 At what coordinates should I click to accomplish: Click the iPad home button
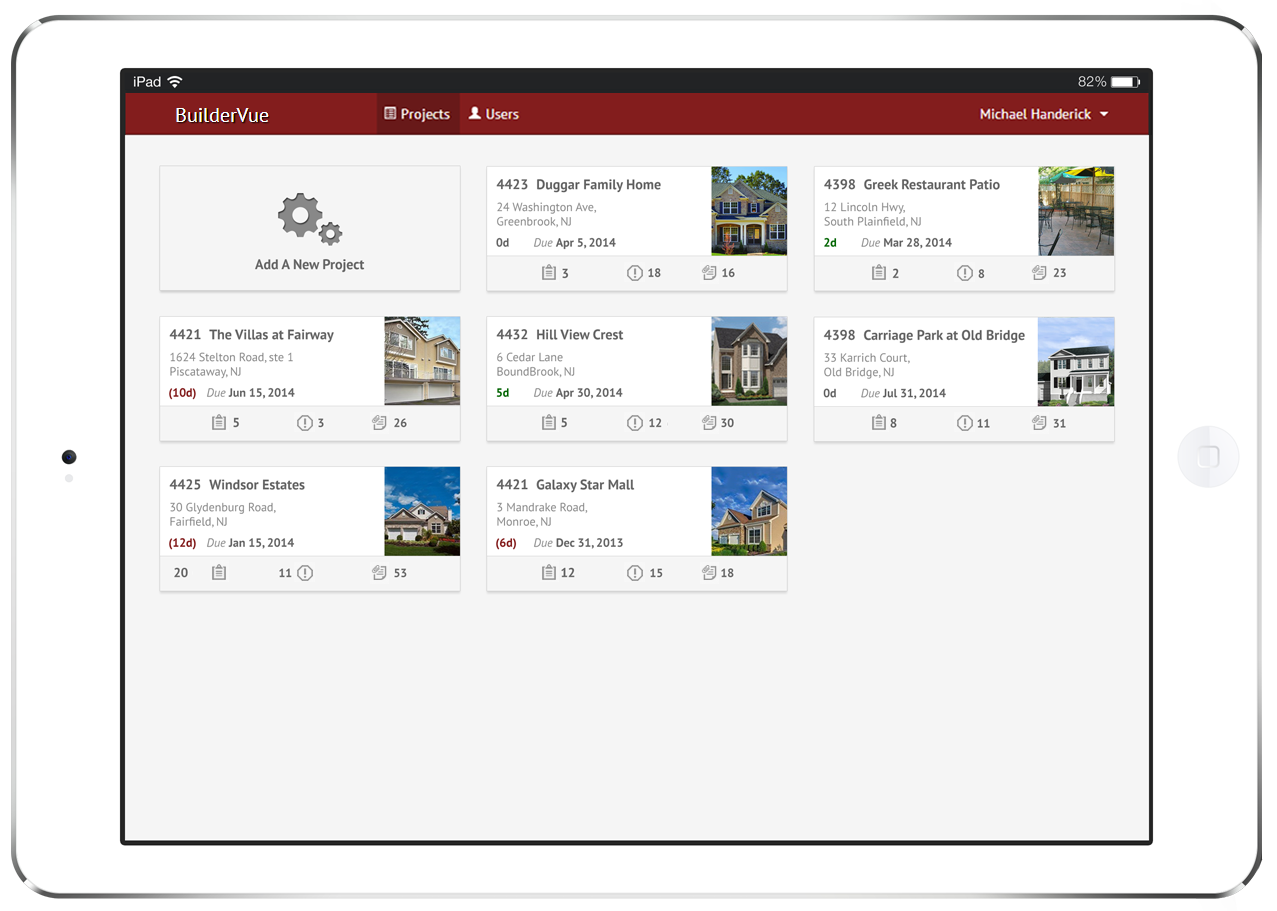[1208, 457]
